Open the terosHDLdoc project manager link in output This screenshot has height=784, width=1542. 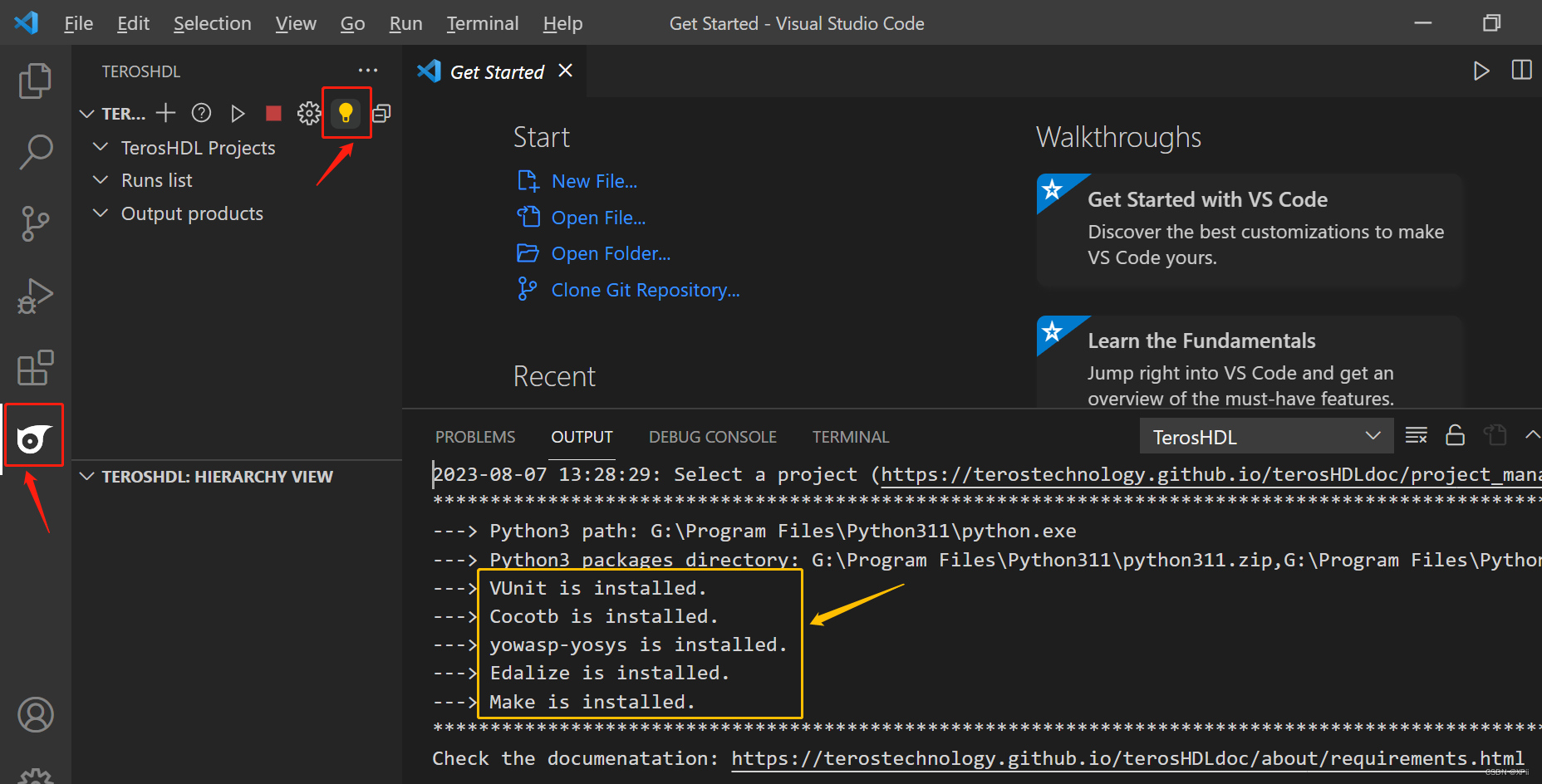pyautogui.click(x=1211, y=474)
